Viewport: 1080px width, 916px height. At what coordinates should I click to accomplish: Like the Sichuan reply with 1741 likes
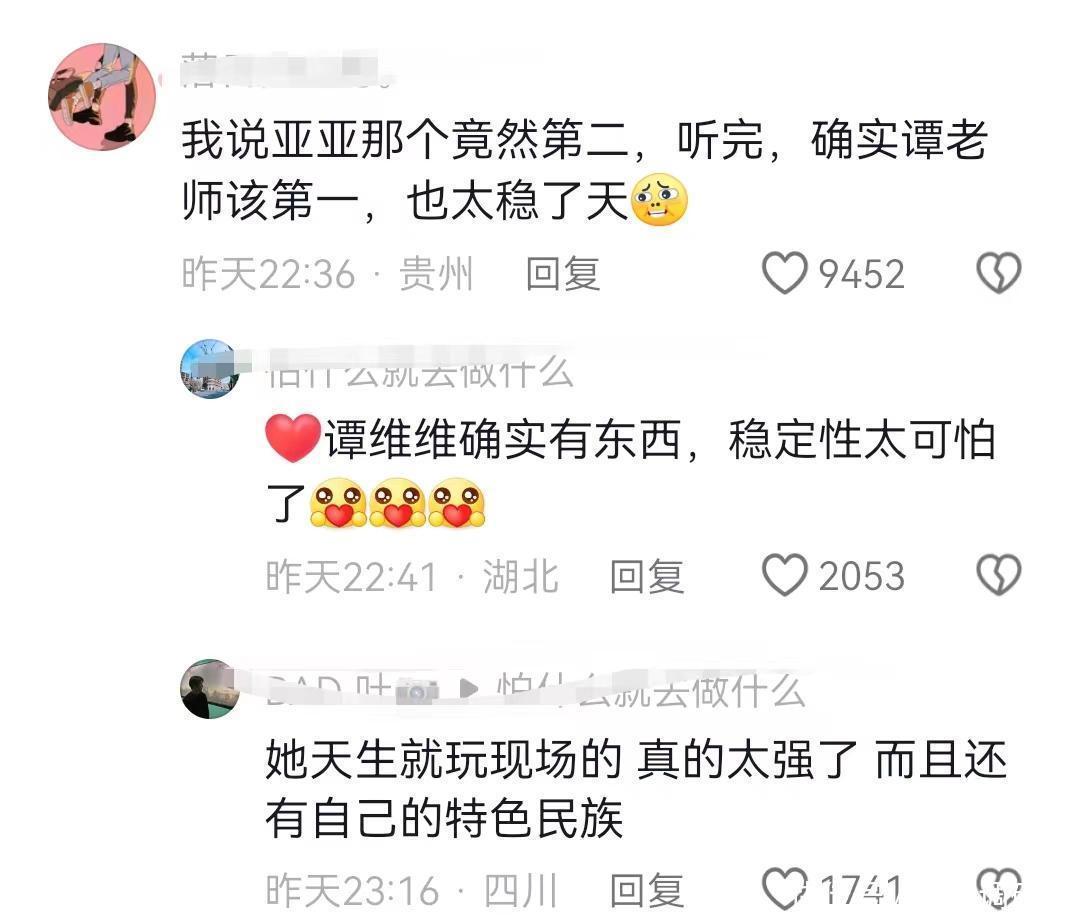pyautogui.click(x=785, y=888)
